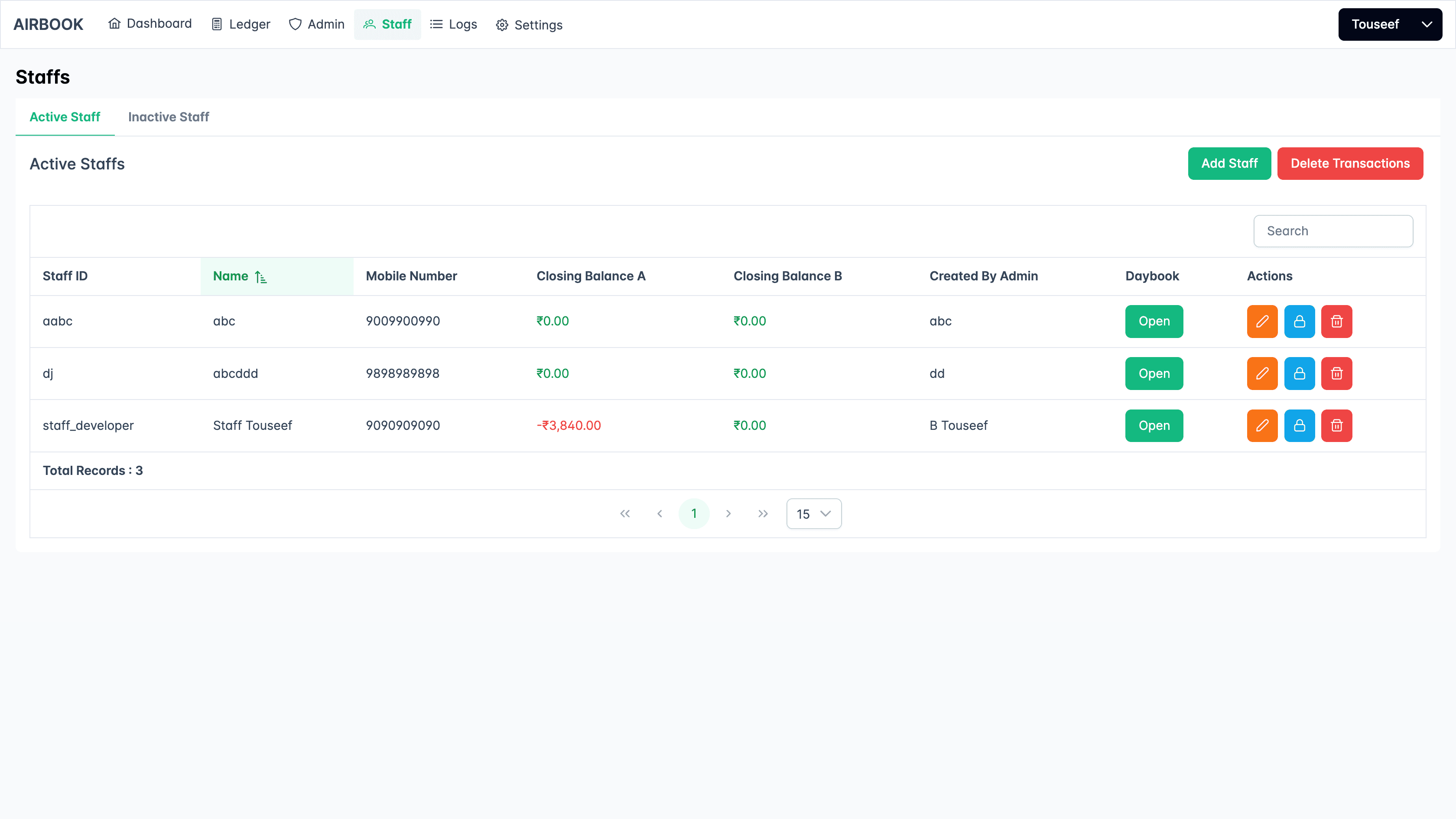Click the Add Staff button

point(1229,163)
